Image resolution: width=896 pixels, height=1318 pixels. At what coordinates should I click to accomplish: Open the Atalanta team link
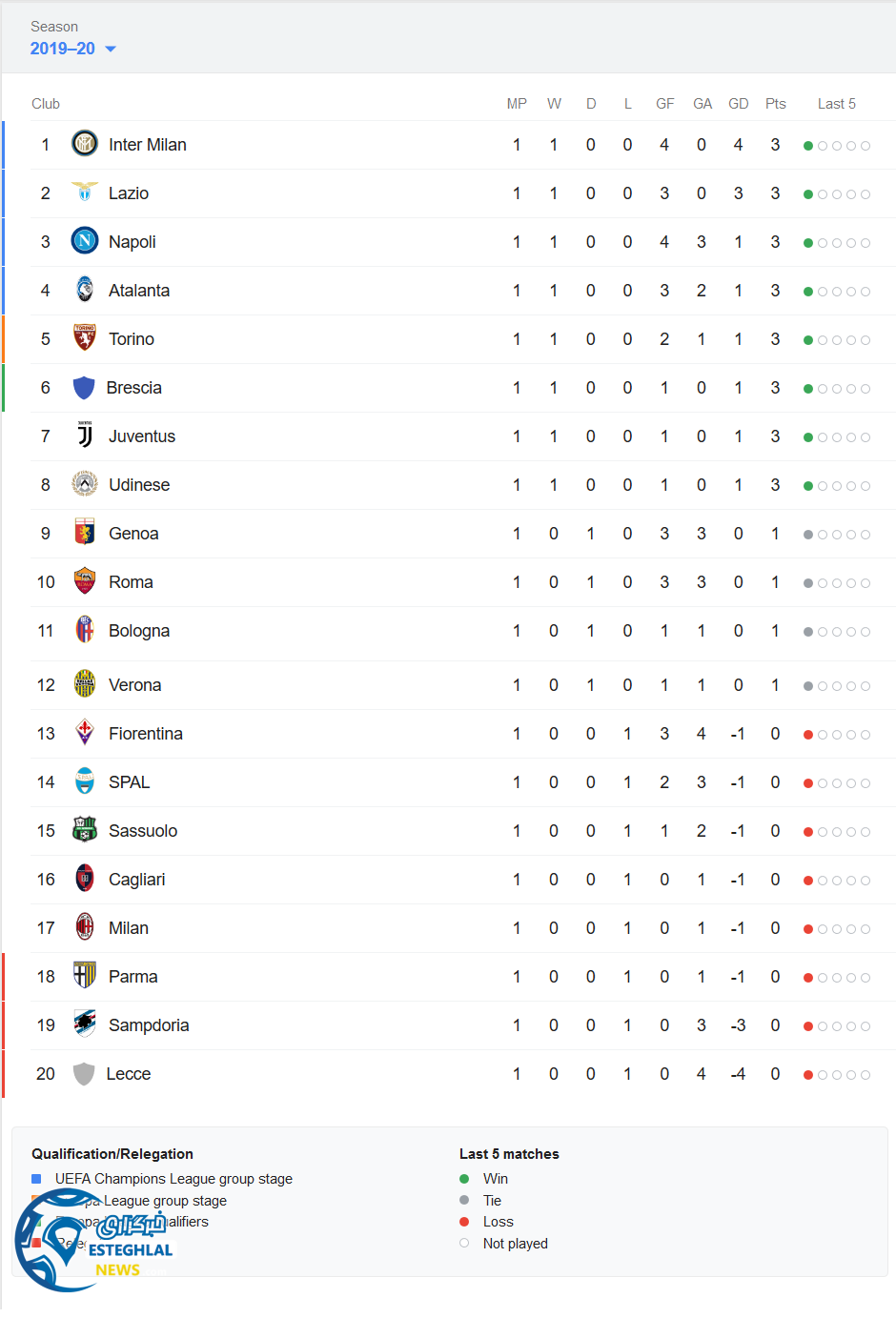tap(139, 291)
